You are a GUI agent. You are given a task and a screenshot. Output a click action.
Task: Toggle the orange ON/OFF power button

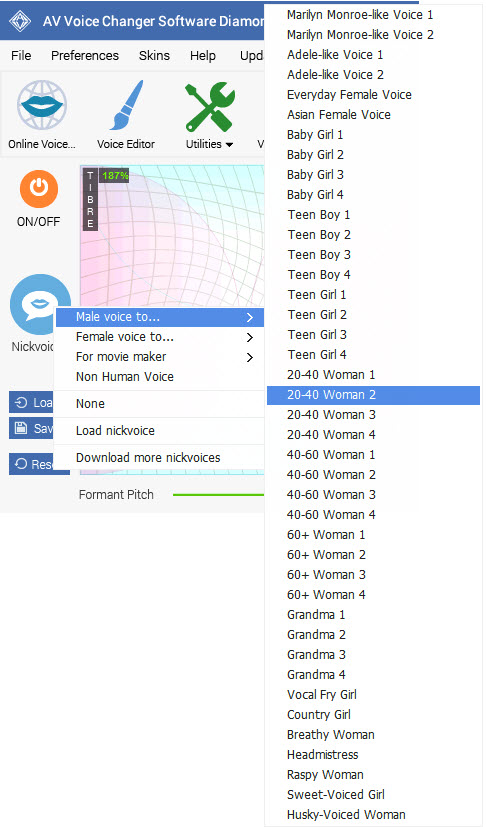click(x=39, y=188)
